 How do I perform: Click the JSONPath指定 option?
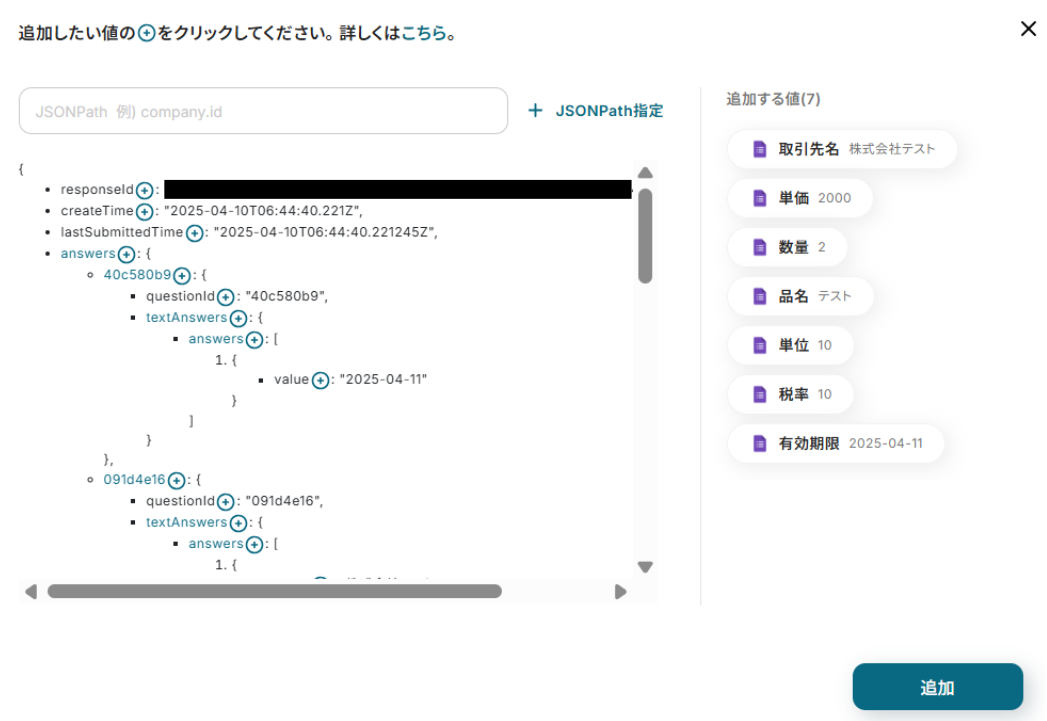click(x=597, y=110)
